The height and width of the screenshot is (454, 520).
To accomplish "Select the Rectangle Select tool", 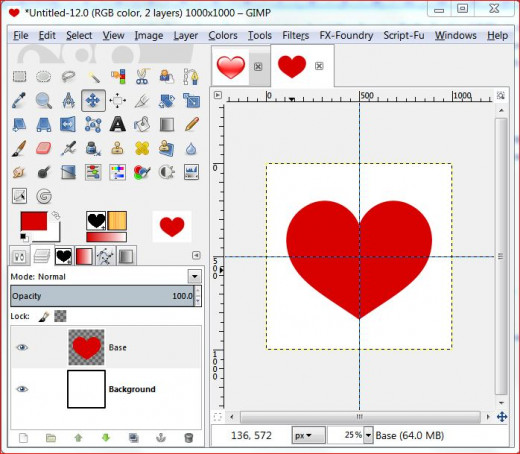I will (x=19, y=76).
